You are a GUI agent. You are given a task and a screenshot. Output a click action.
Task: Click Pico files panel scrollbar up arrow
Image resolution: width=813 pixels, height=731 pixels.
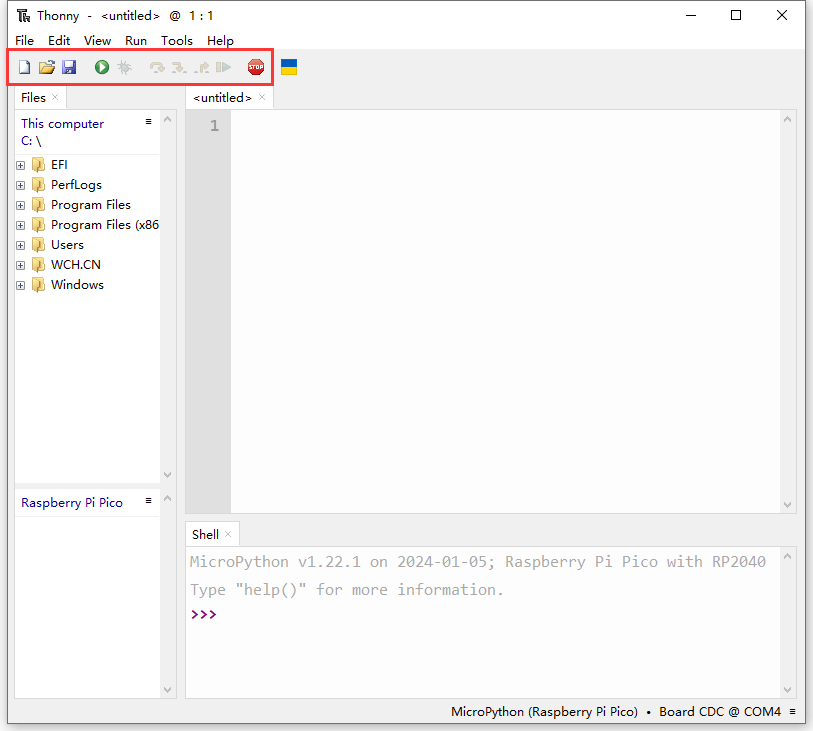pos(167,498)
